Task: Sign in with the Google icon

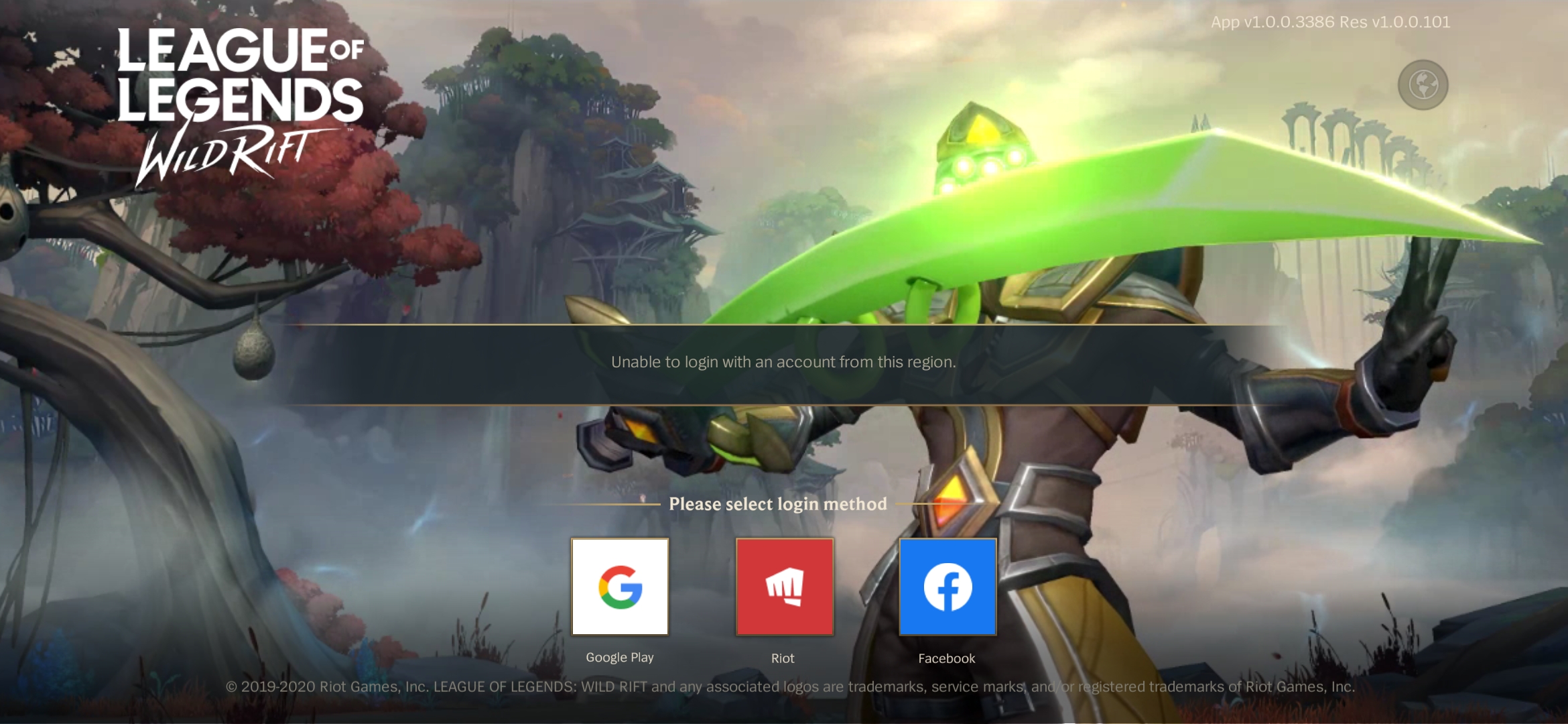Action: click(620, 587)
